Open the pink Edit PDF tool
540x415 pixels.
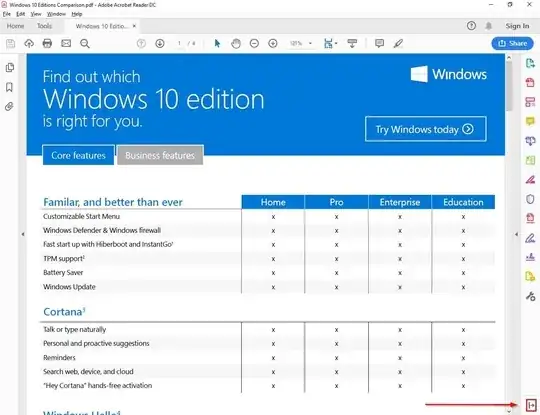point(530,102)
